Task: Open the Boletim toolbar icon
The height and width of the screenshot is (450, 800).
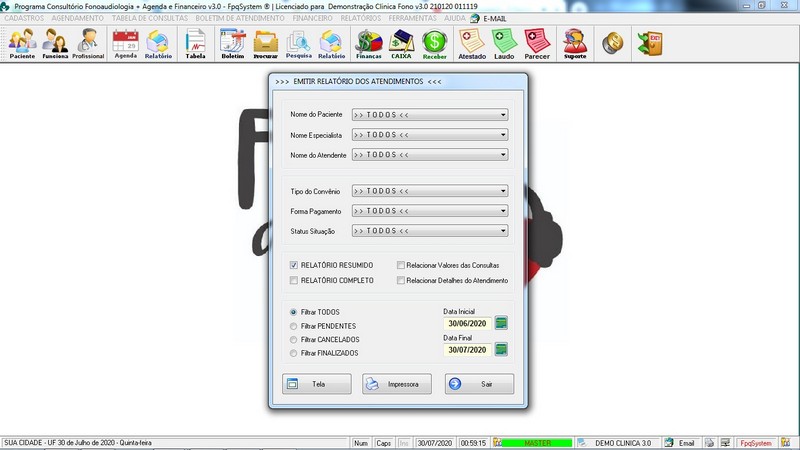Action: pyautogui.click(x=232, y=43)
